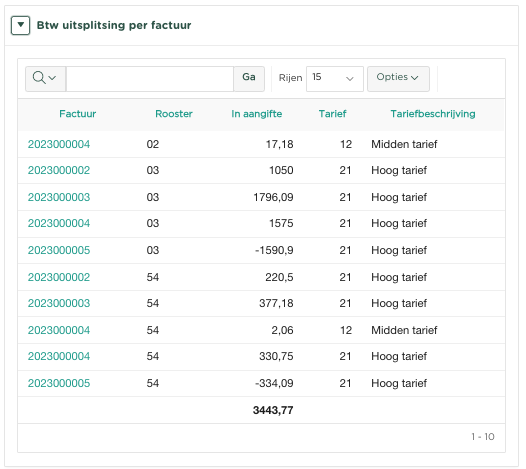Click the Rooster column header
The width and height of the screenshot is (526, 469).
point(174,114)
